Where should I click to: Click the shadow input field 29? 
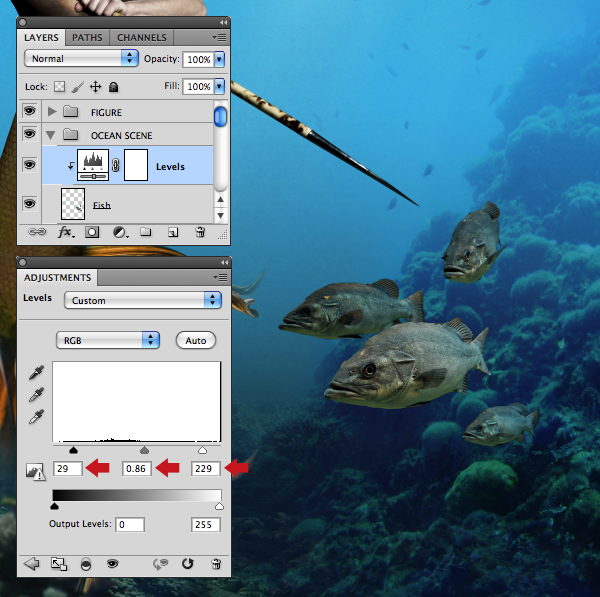coord(68,469)
